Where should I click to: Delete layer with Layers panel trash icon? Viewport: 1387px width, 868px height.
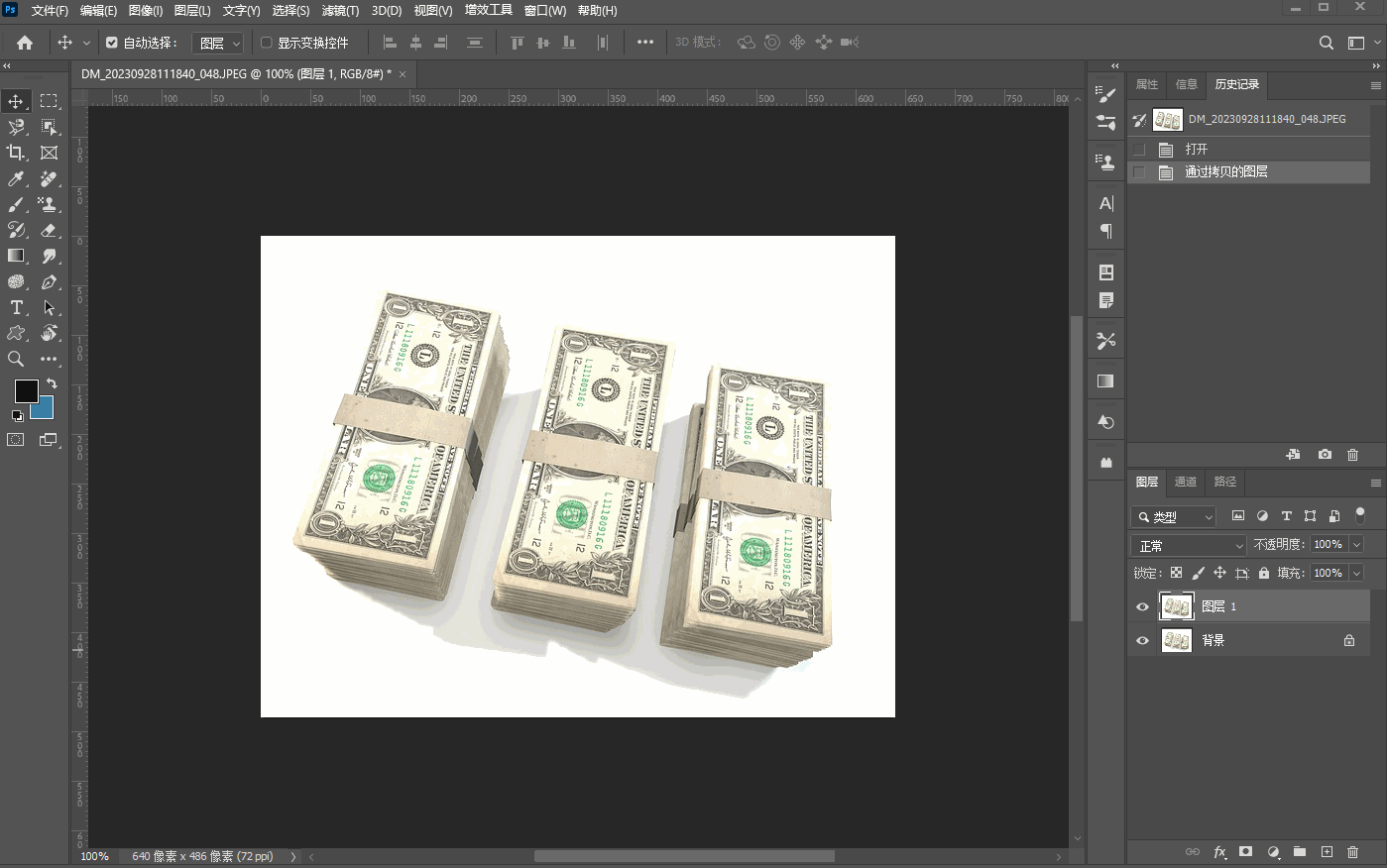coord(1352,852)
